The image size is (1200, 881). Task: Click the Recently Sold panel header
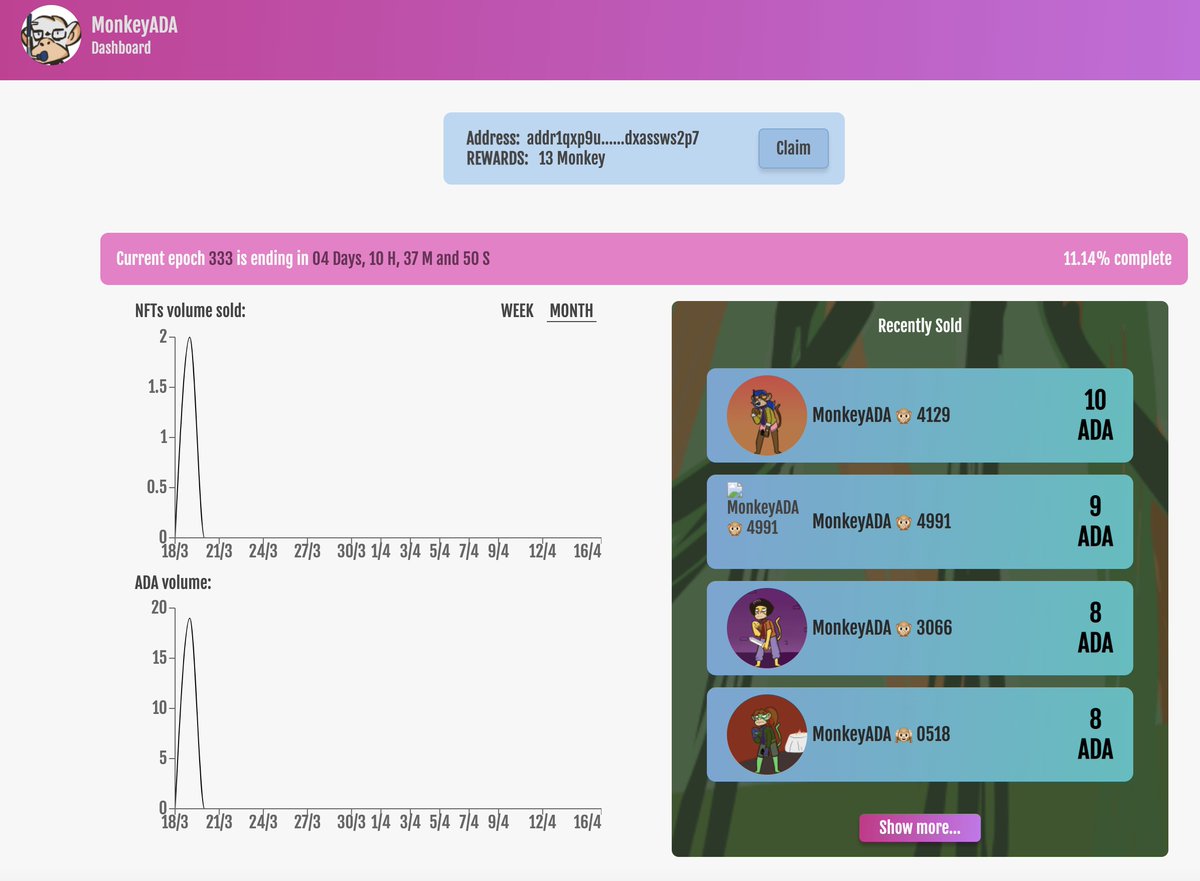pos(919,325)
